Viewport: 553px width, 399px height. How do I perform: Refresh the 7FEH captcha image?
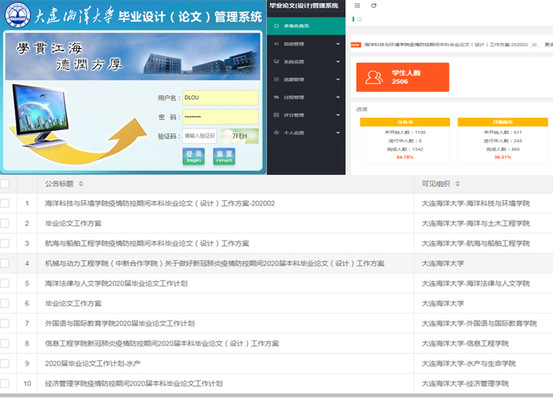point(239,136)
